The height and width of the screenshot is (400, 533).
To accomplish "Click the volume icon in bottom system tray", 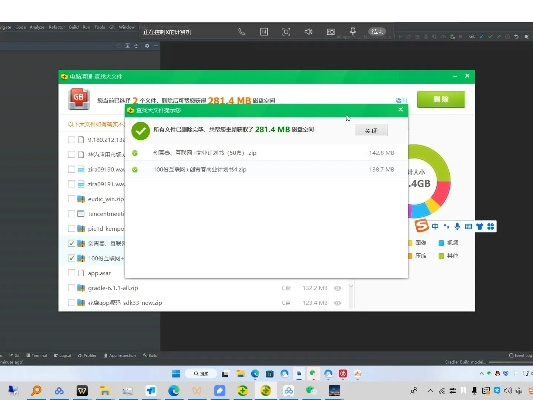I will pos(508,390).
